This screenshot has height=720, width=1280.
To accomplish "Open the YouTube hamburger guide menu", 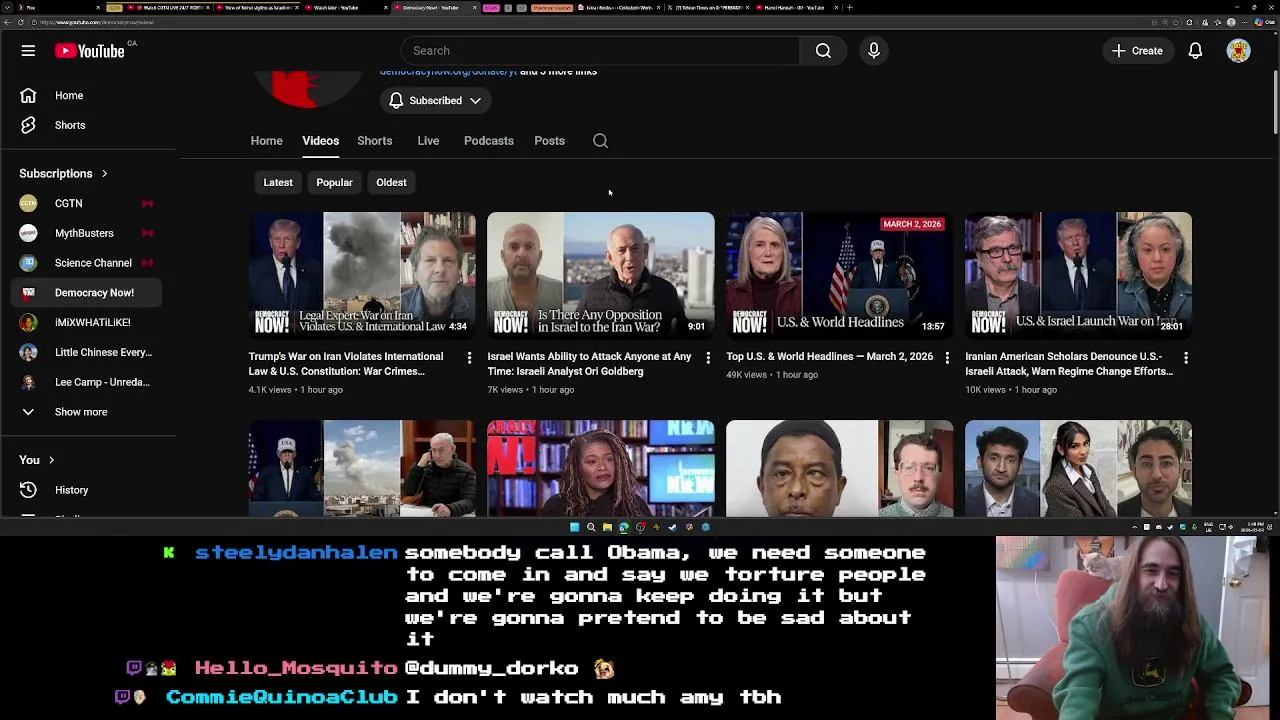I will pos(28,51).
